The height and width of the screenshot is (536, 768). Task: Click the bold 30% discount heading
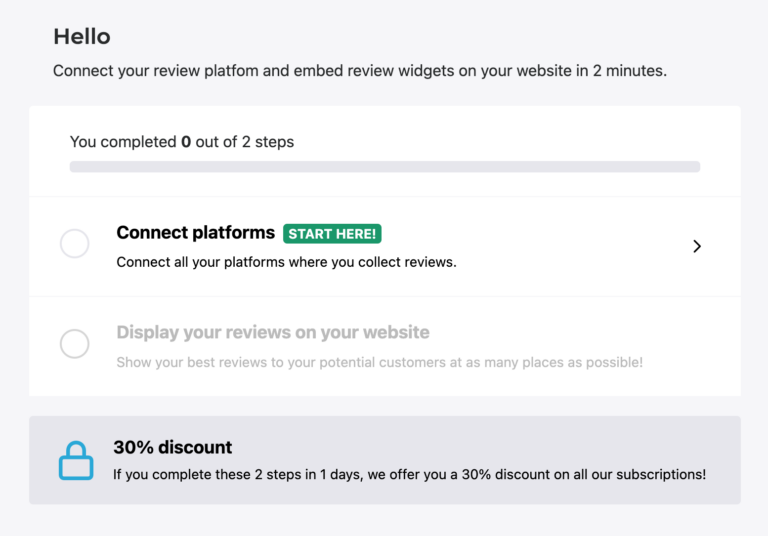172,447
